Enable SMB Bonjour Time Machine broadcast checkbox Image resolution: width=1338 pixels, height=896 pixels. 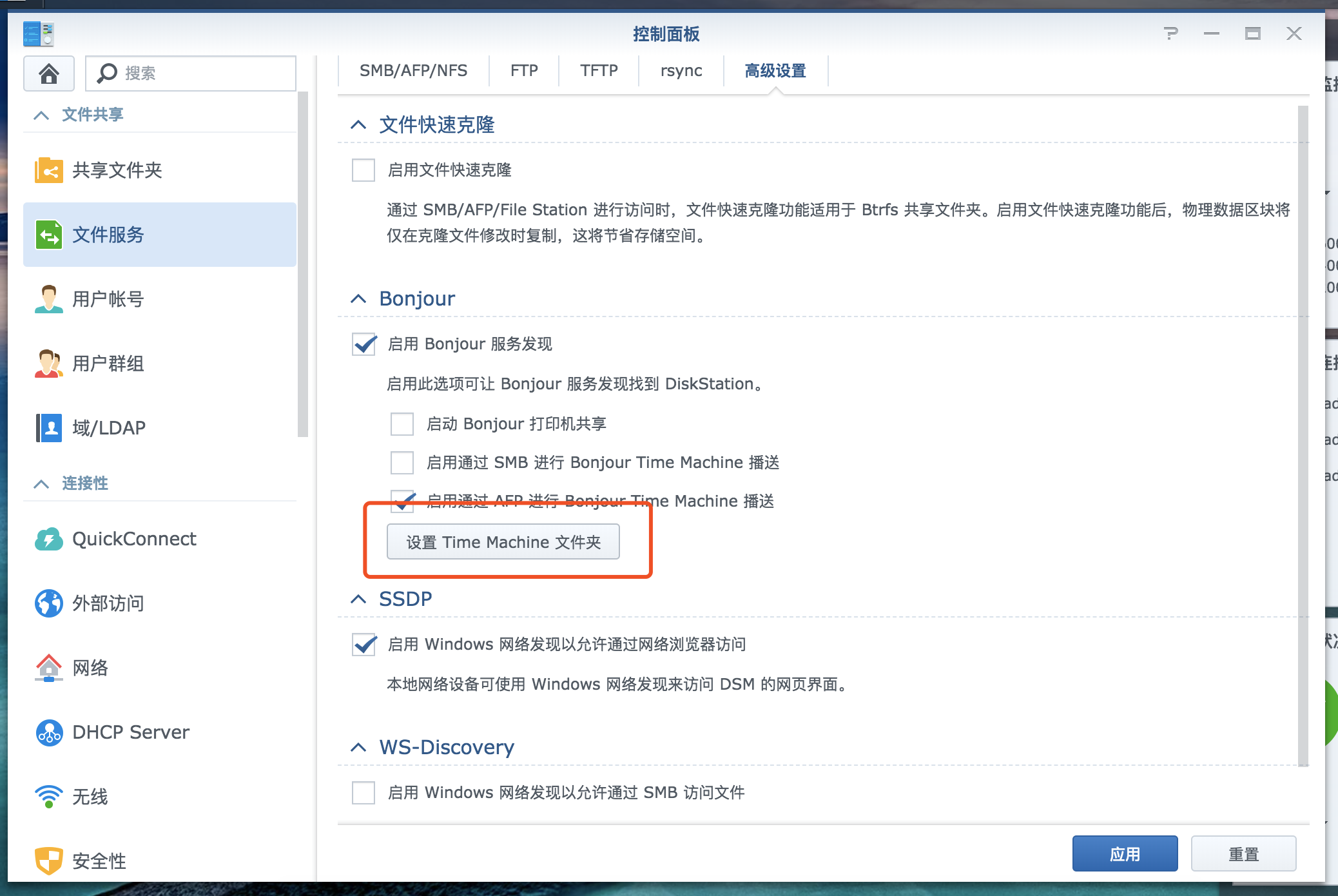click(x=402, y=463)
